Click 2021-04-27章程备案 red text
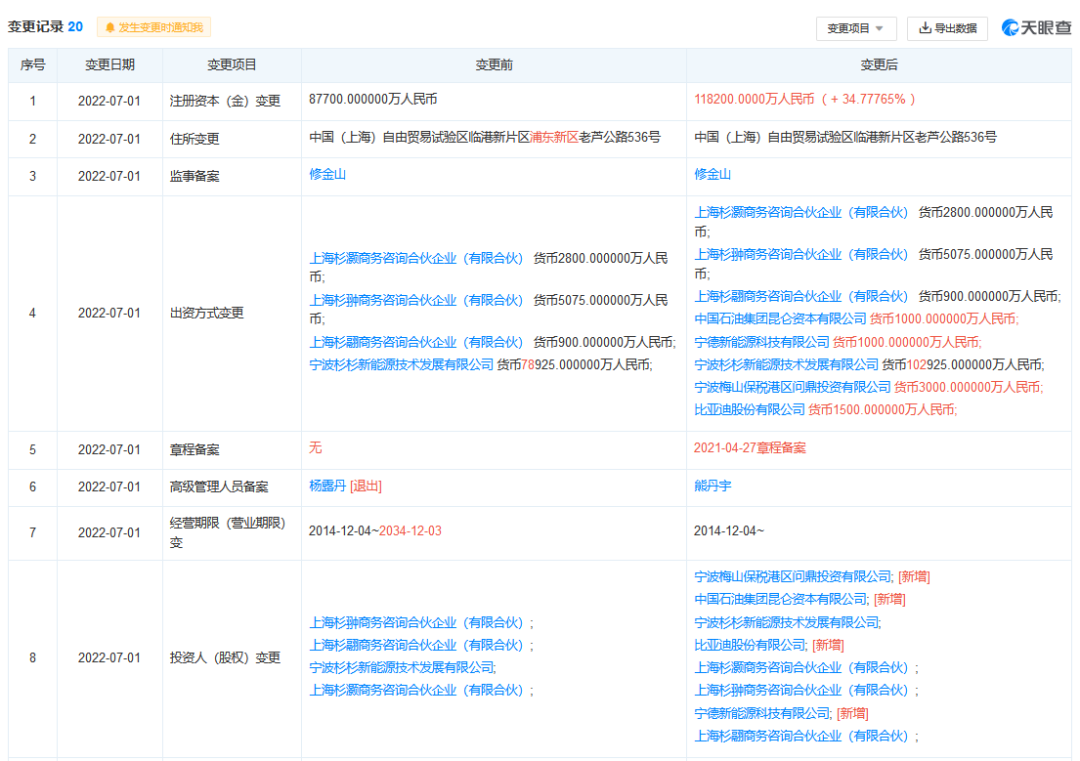The height and width of the screenshot is (761, 1080). tap(750, 448)
